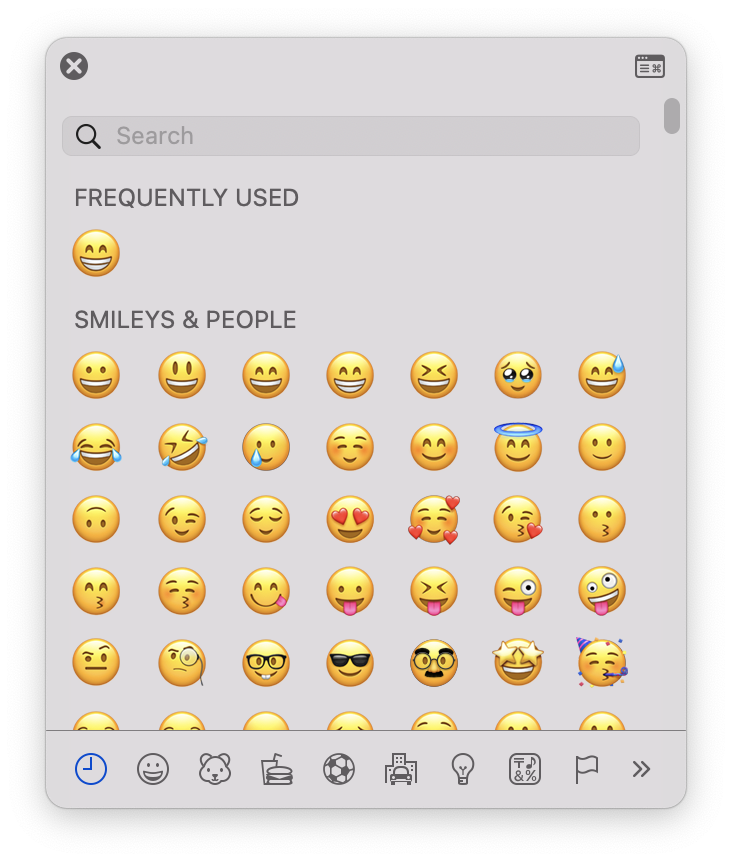
Task: Select the party face with hat emoji
Action: pyautogui.click(x=602, y=662)
